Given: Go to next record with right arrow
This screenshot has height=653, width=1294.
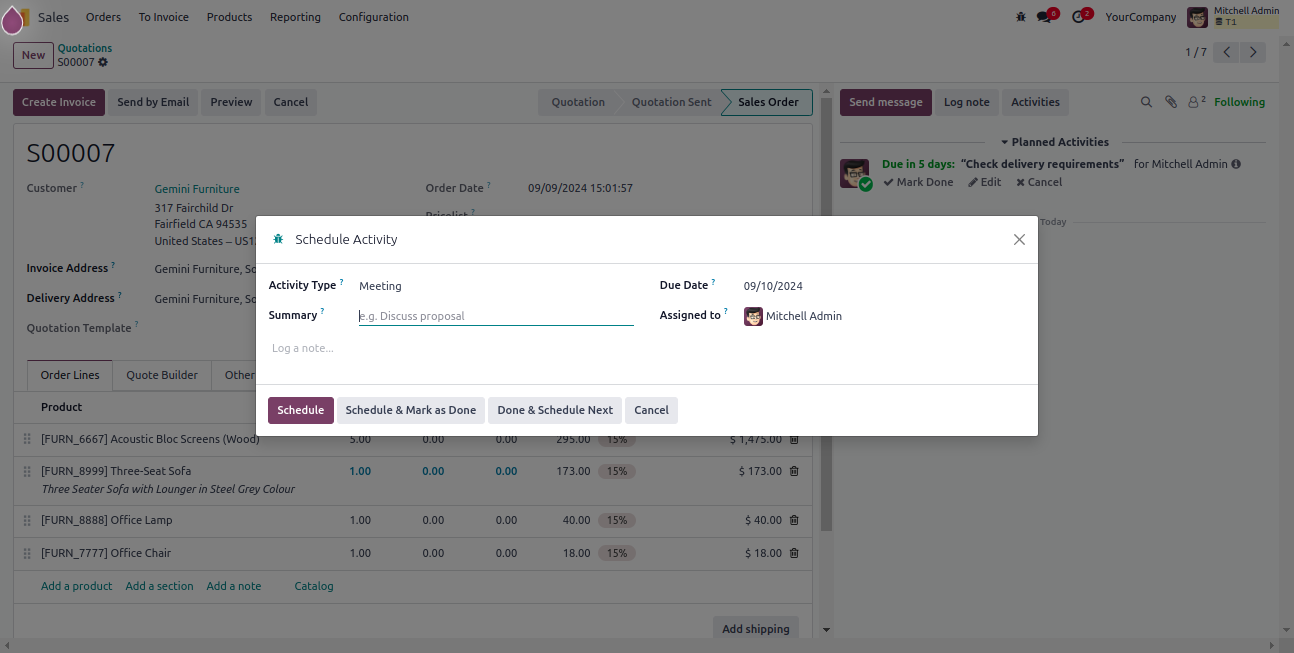Looking at the screenshot, I should pyautogui.click(x=1253, y=52).
